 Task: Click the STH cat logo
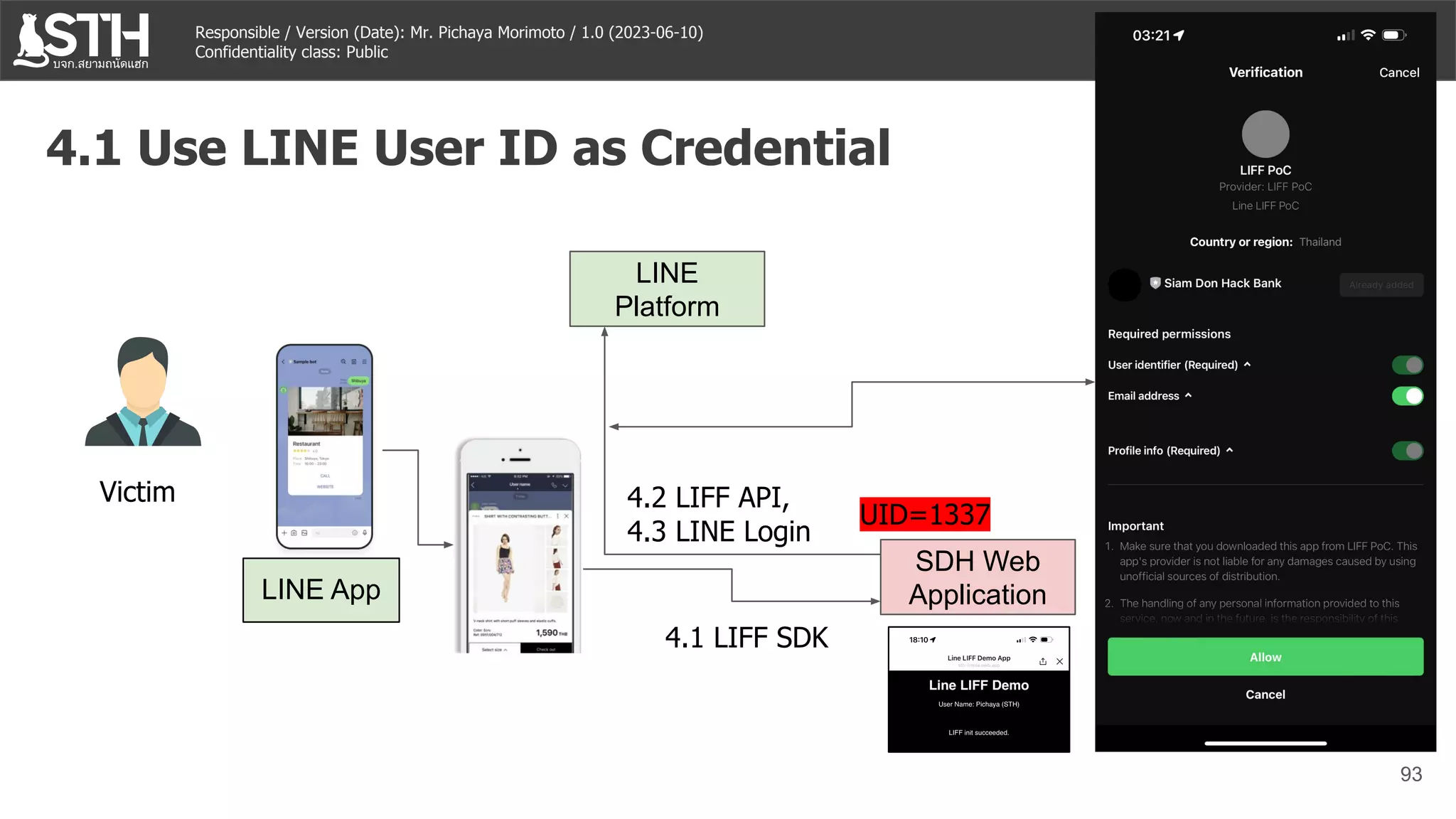82,41
